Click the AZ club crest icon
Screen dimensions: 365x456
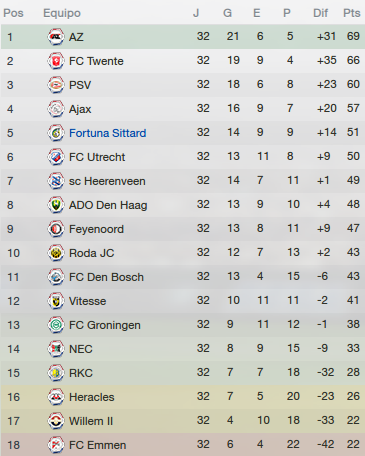tap(56, 37)
